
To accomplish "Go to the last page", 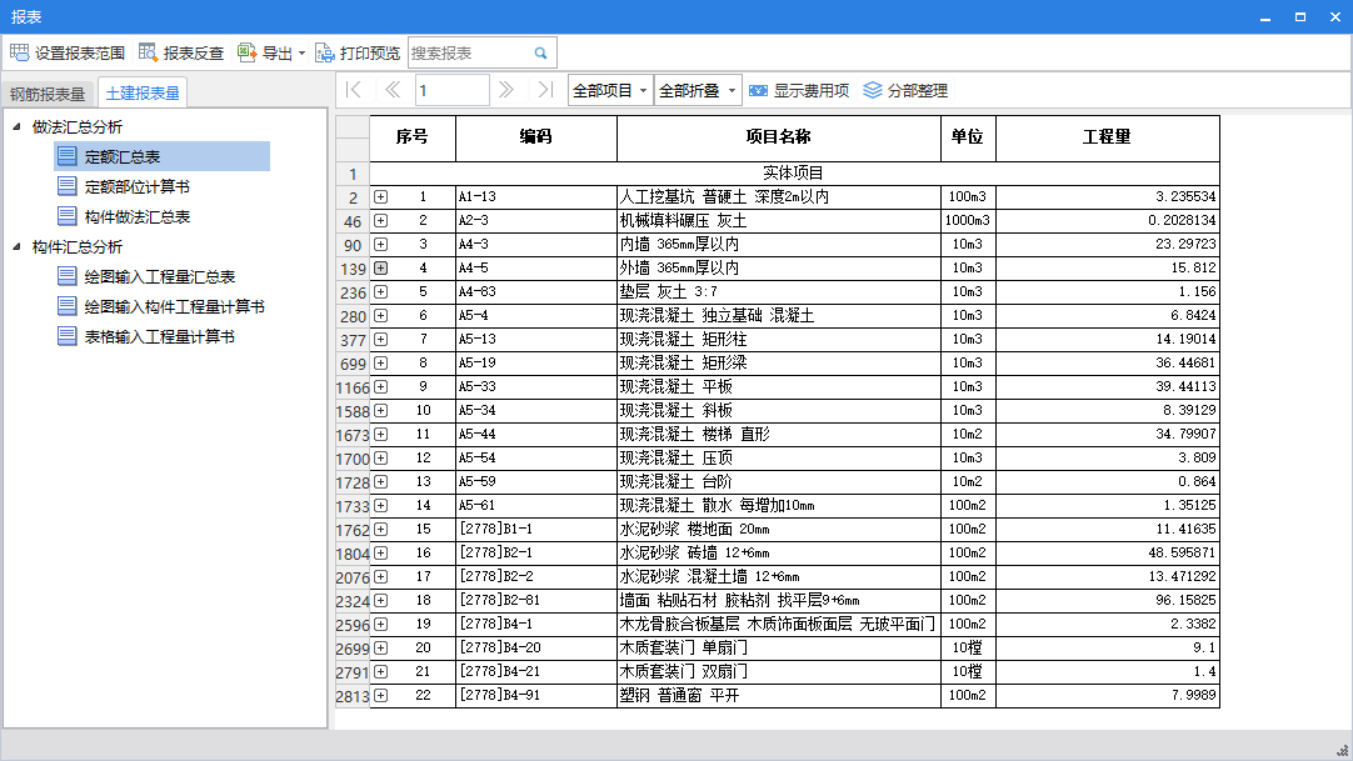I will (545, 90).
